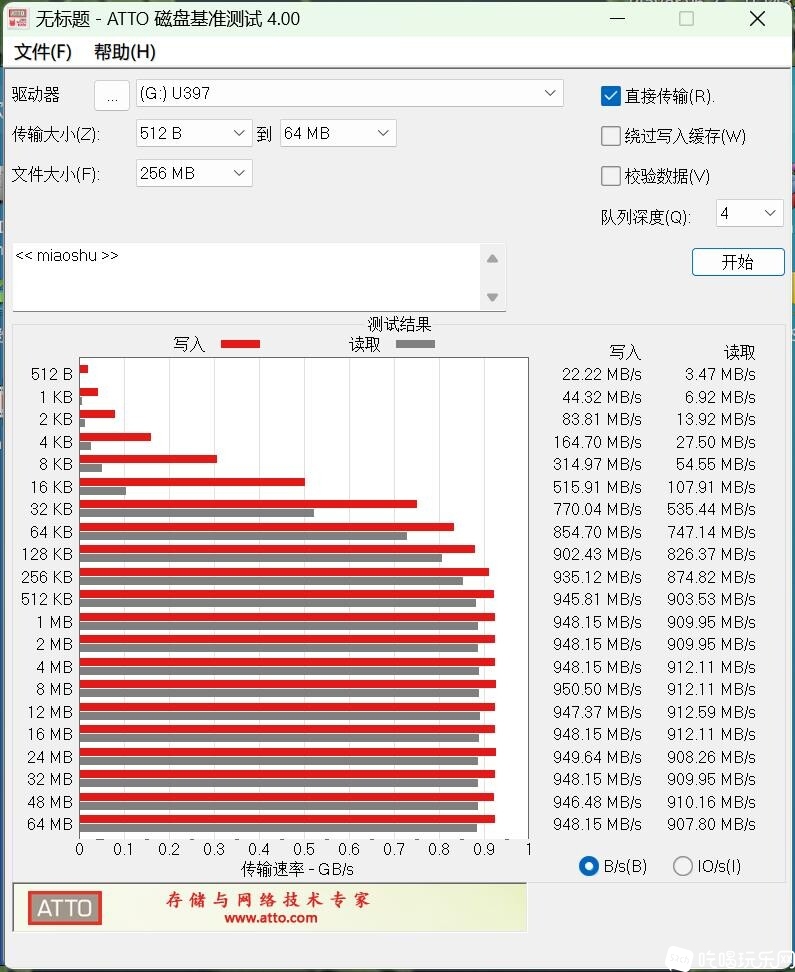Click the 854.70 MB/s write value
This screenshot has height=972, width=795.
click(597, 532)
